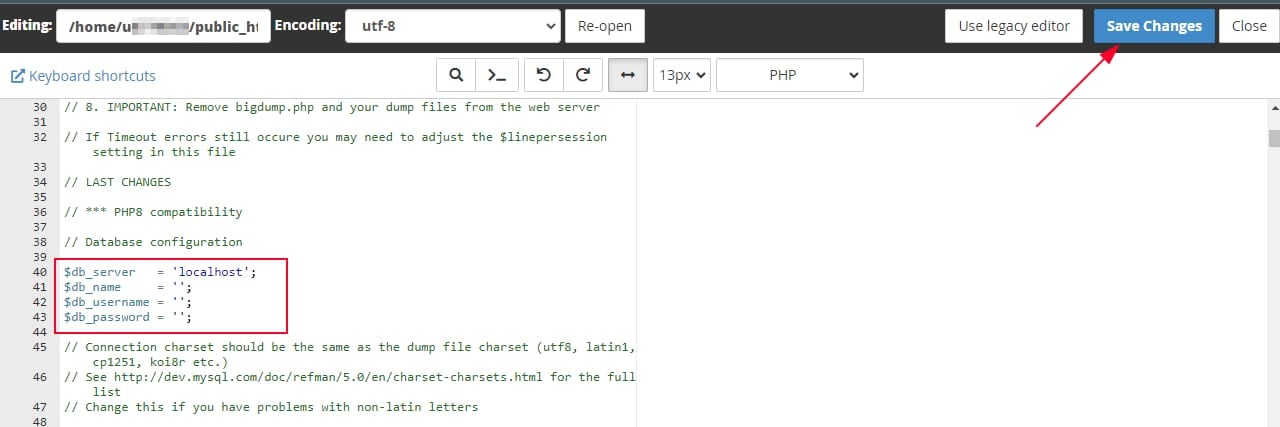Click the $db_name line in code

click(x=127, y=287)
